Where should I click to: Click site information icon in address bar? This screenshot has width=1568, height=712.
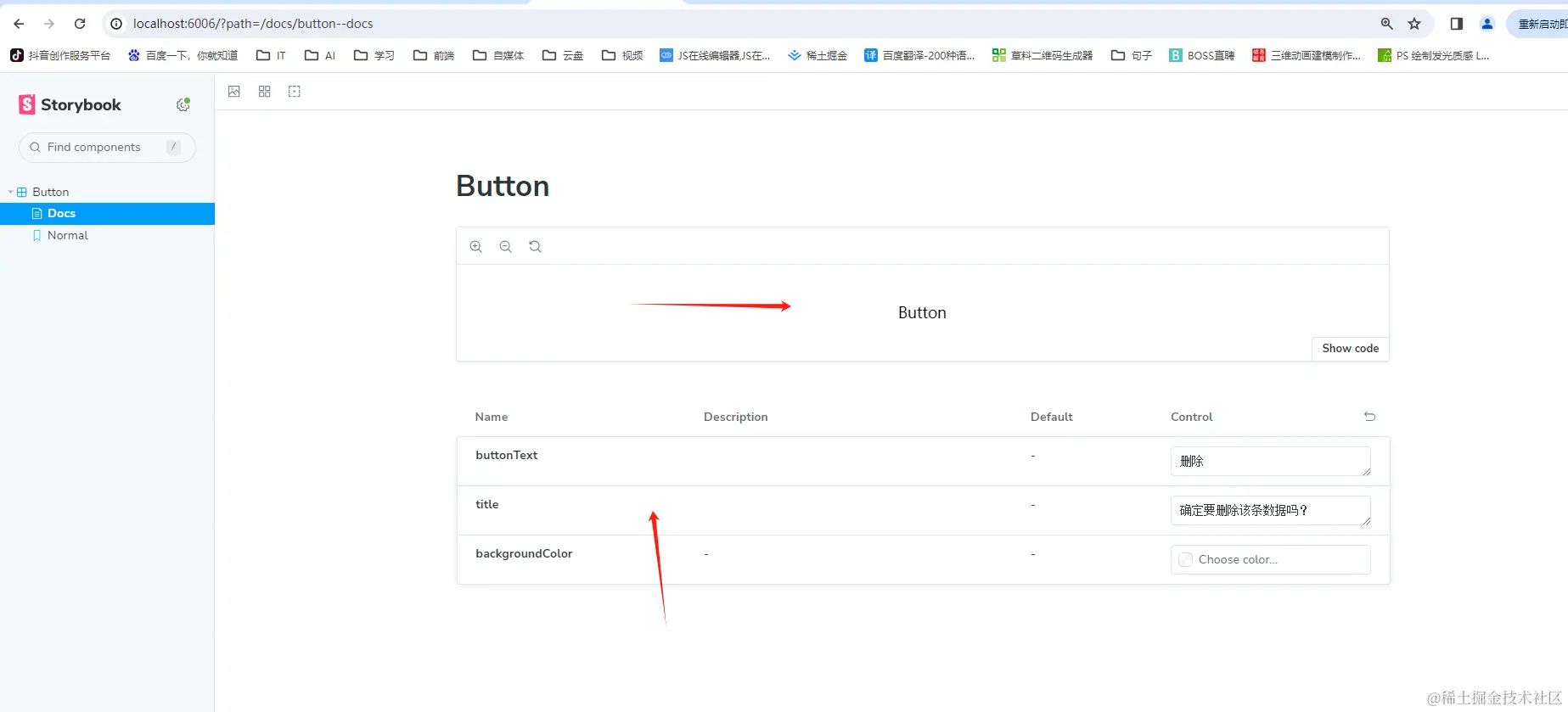116,24
